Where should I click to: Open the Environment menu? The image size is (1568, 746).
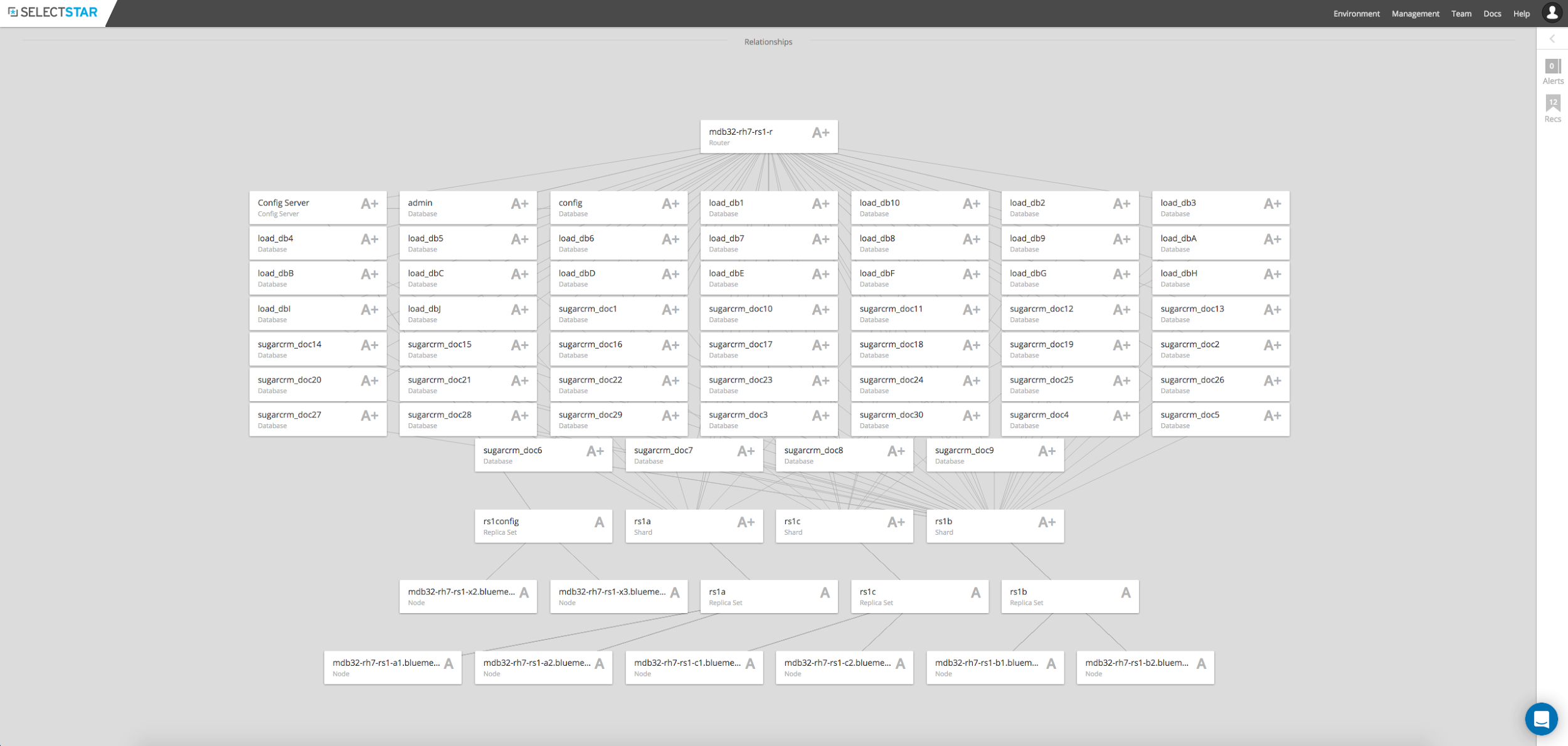pyautogui.click(x=1356, y=14)
